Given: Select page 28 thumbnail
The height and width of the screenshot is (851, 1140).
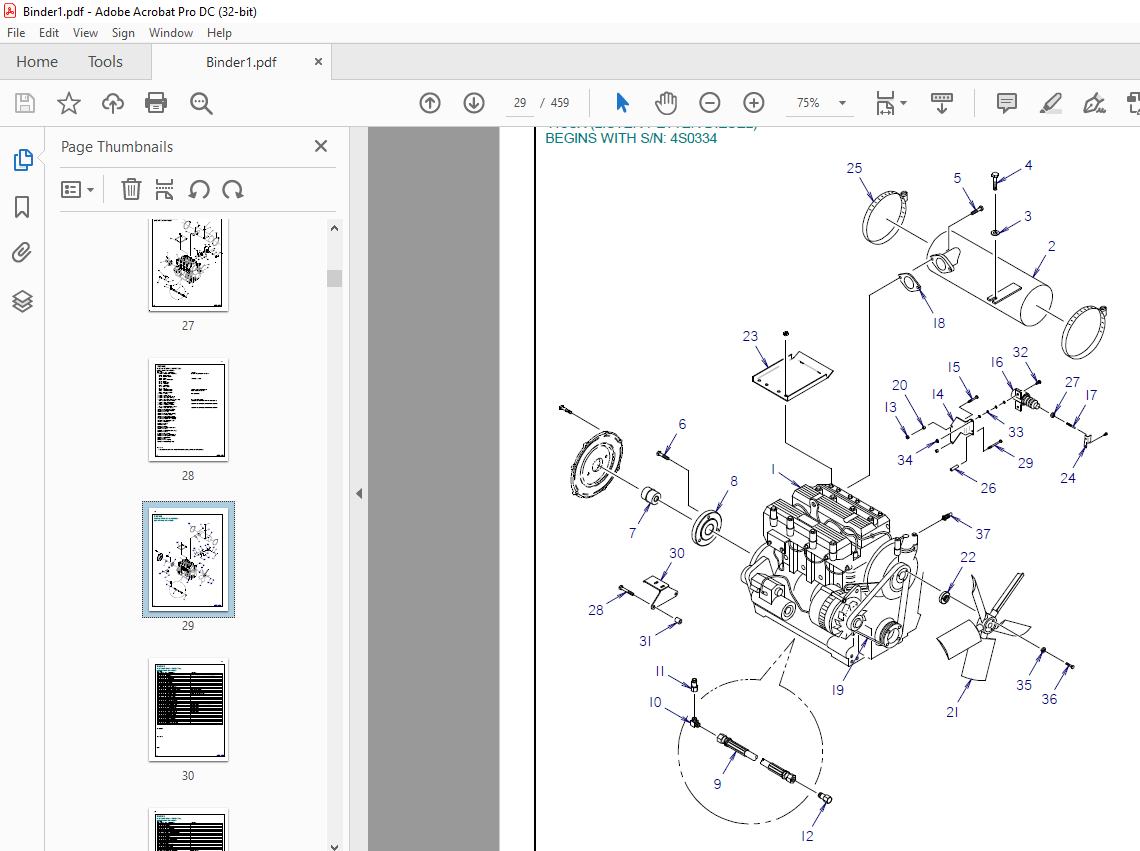Looking at the screenshot, I should (188, 410).
